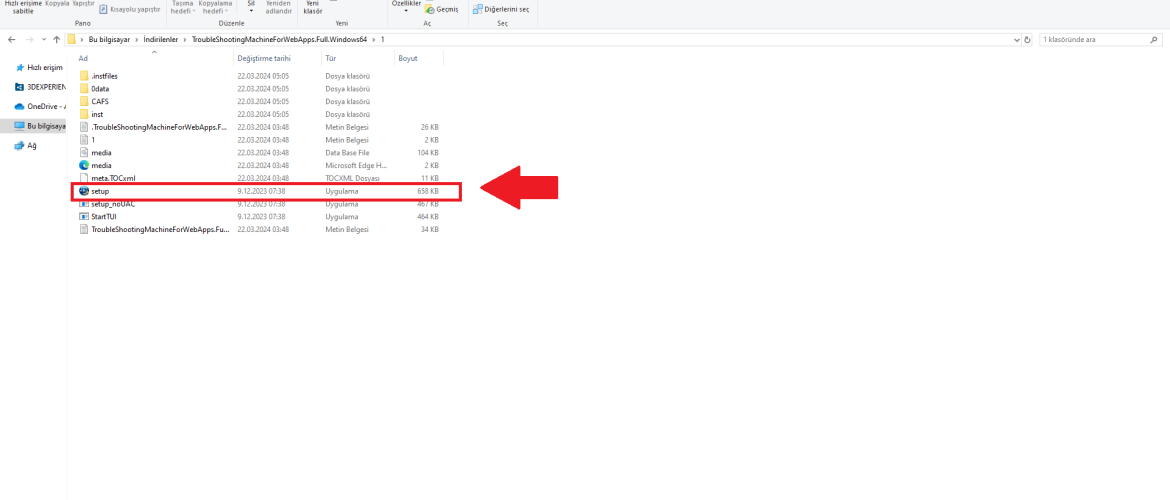Select the OneDrive cloud icon in sidebar

19,106
